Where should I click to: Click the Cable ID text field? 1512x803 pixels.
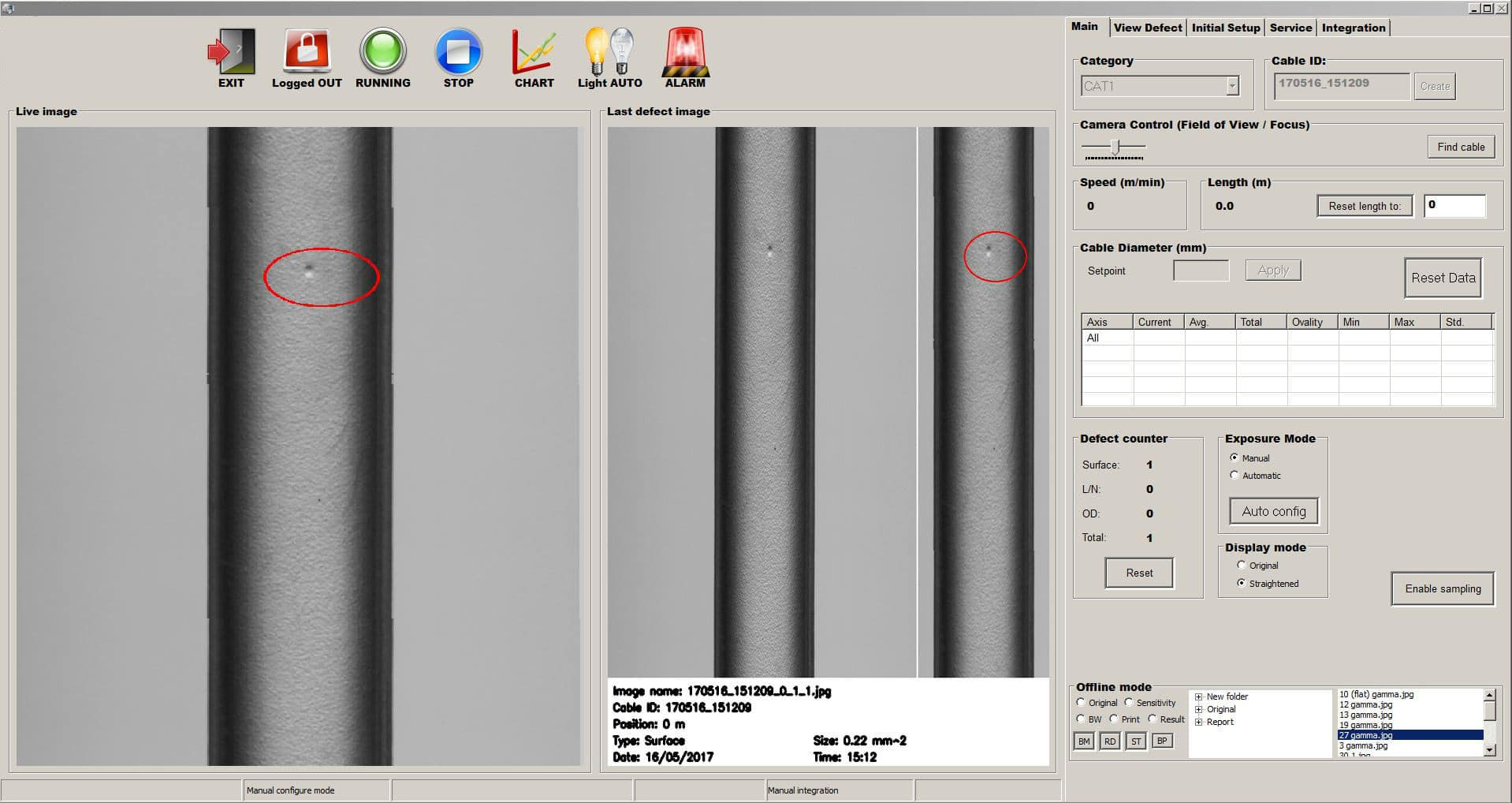point(1342,85)
